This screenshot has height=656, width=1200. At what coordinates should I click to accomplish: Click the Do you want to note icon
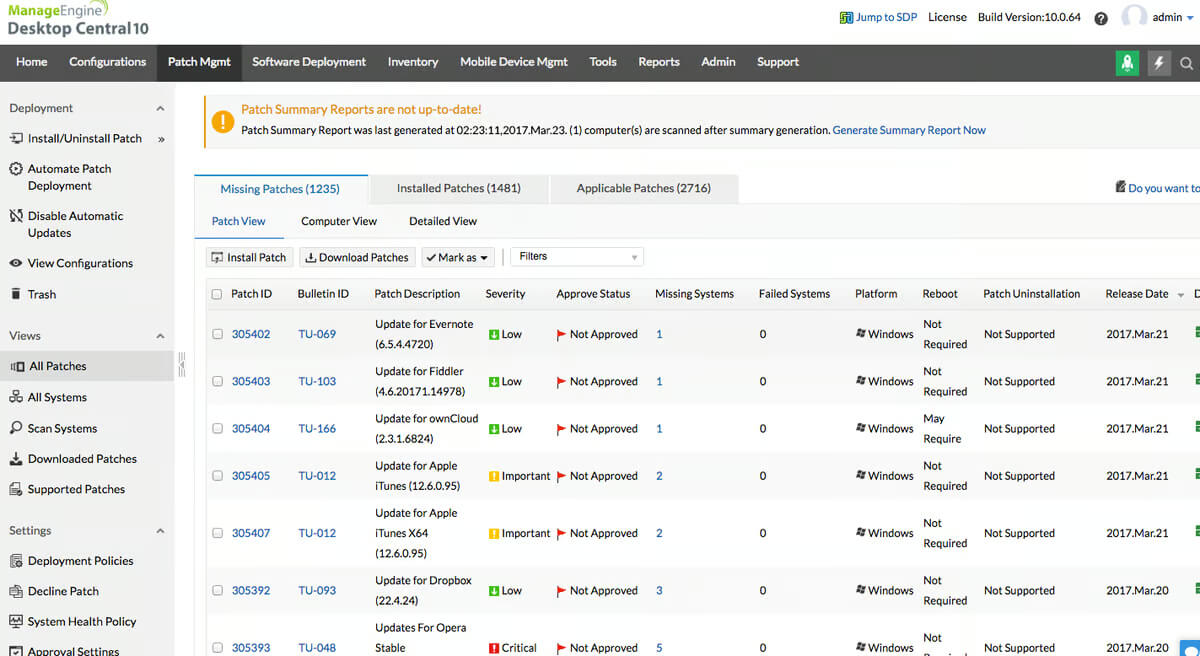(1120, 187)
